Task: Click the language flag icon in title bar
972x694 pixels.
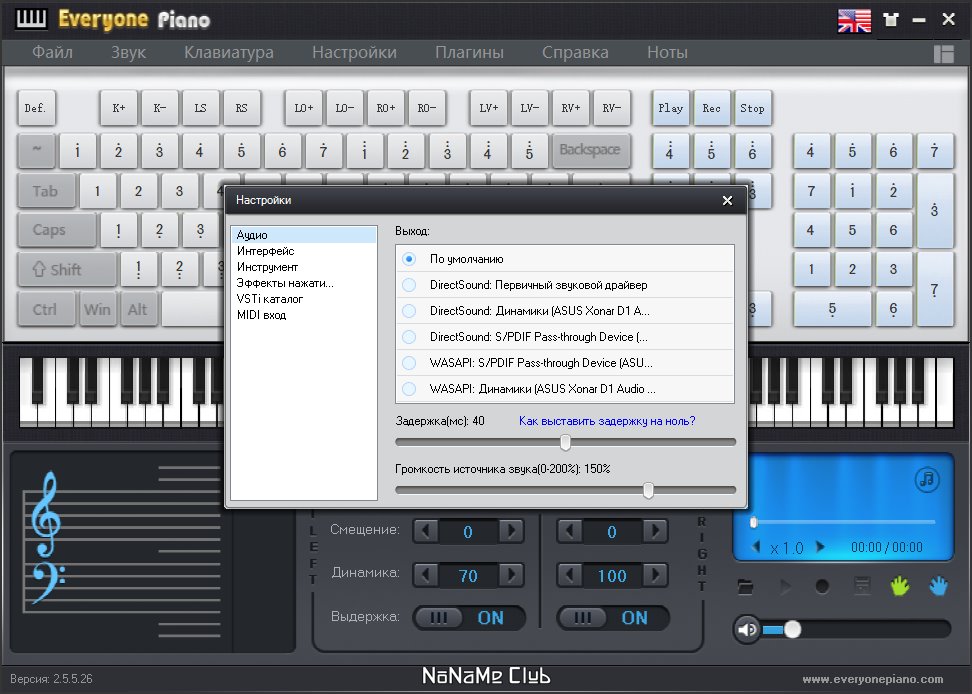Action: (854, 20)
